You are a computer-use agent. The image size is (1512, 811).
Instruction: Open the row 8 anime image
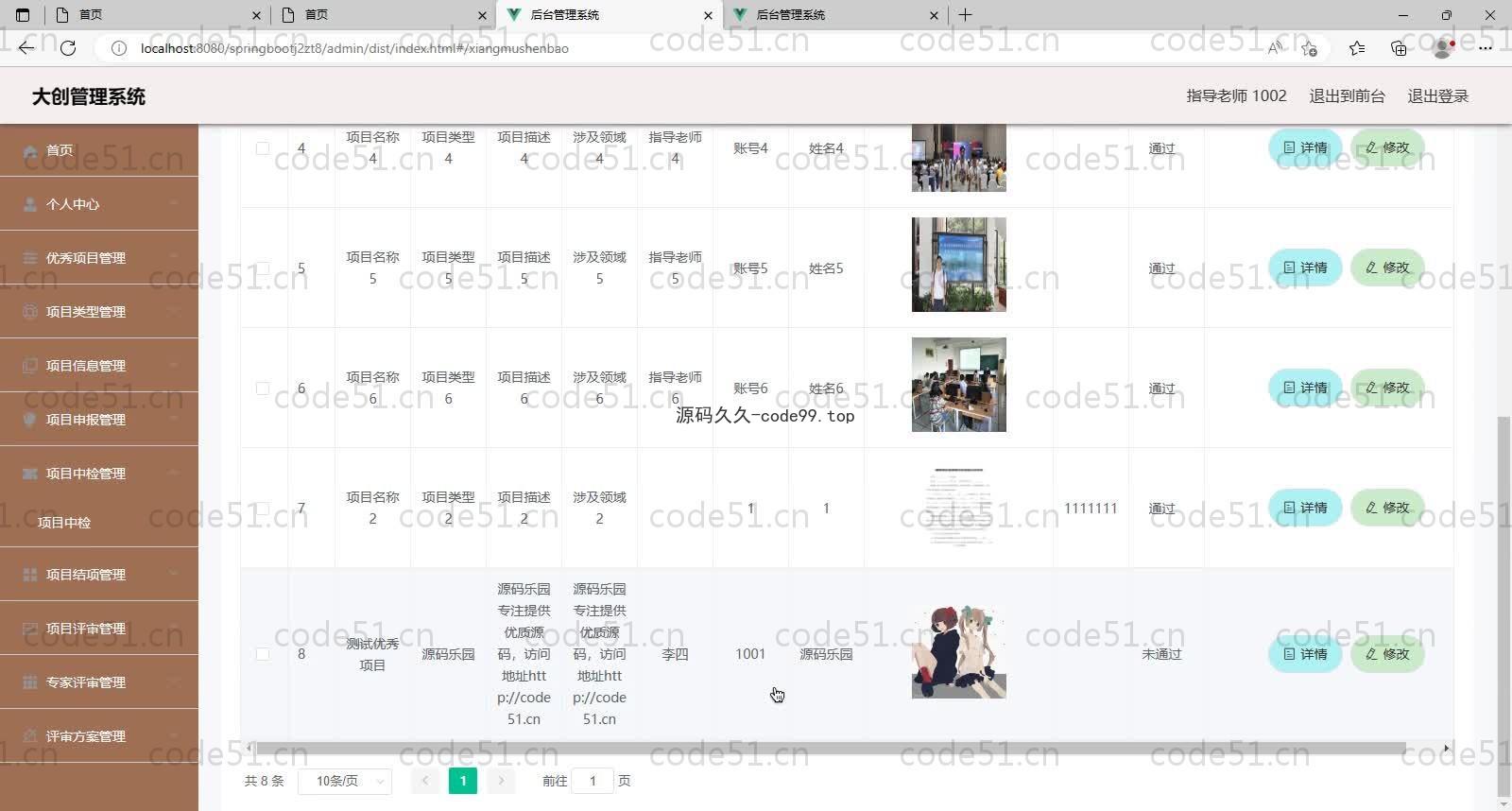coord(959,652)
